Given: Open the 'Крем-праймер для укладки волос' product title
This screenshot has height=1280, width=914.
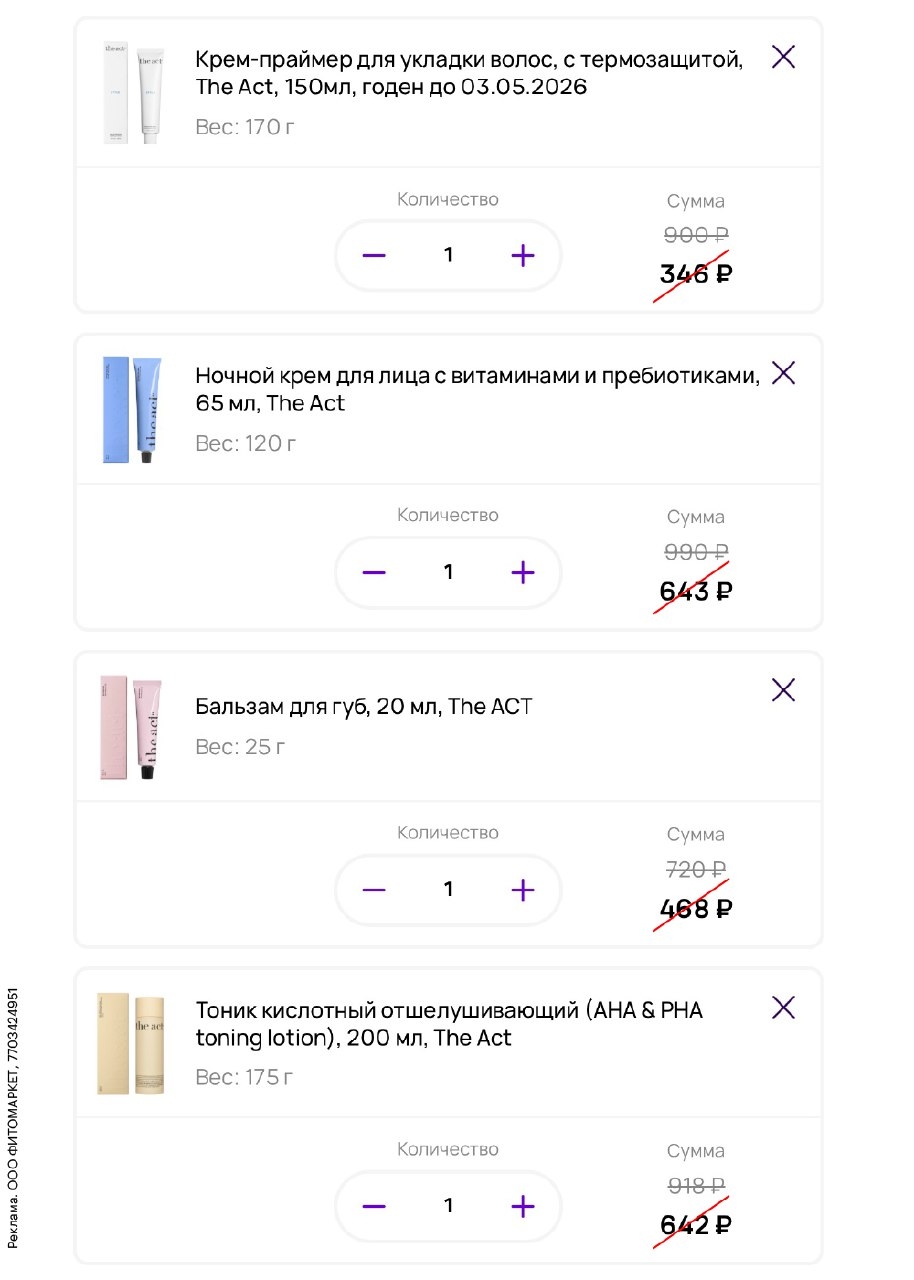Looking at the screenshot, I should click(469, 73).
